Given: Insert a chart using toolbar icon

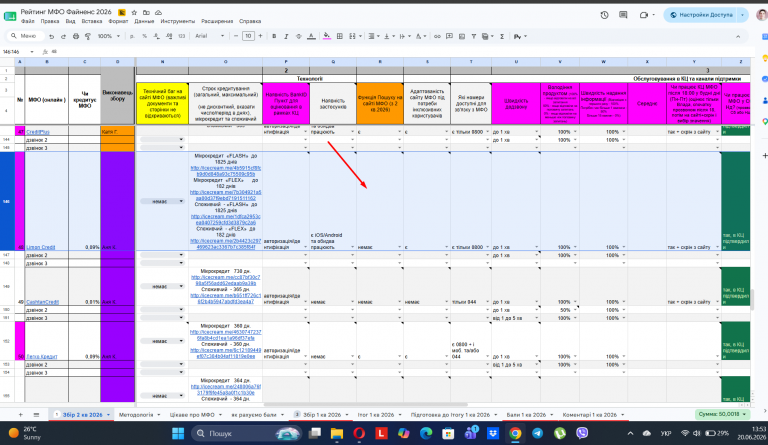Looking at the screenshot, I should (x=461, y=36).
